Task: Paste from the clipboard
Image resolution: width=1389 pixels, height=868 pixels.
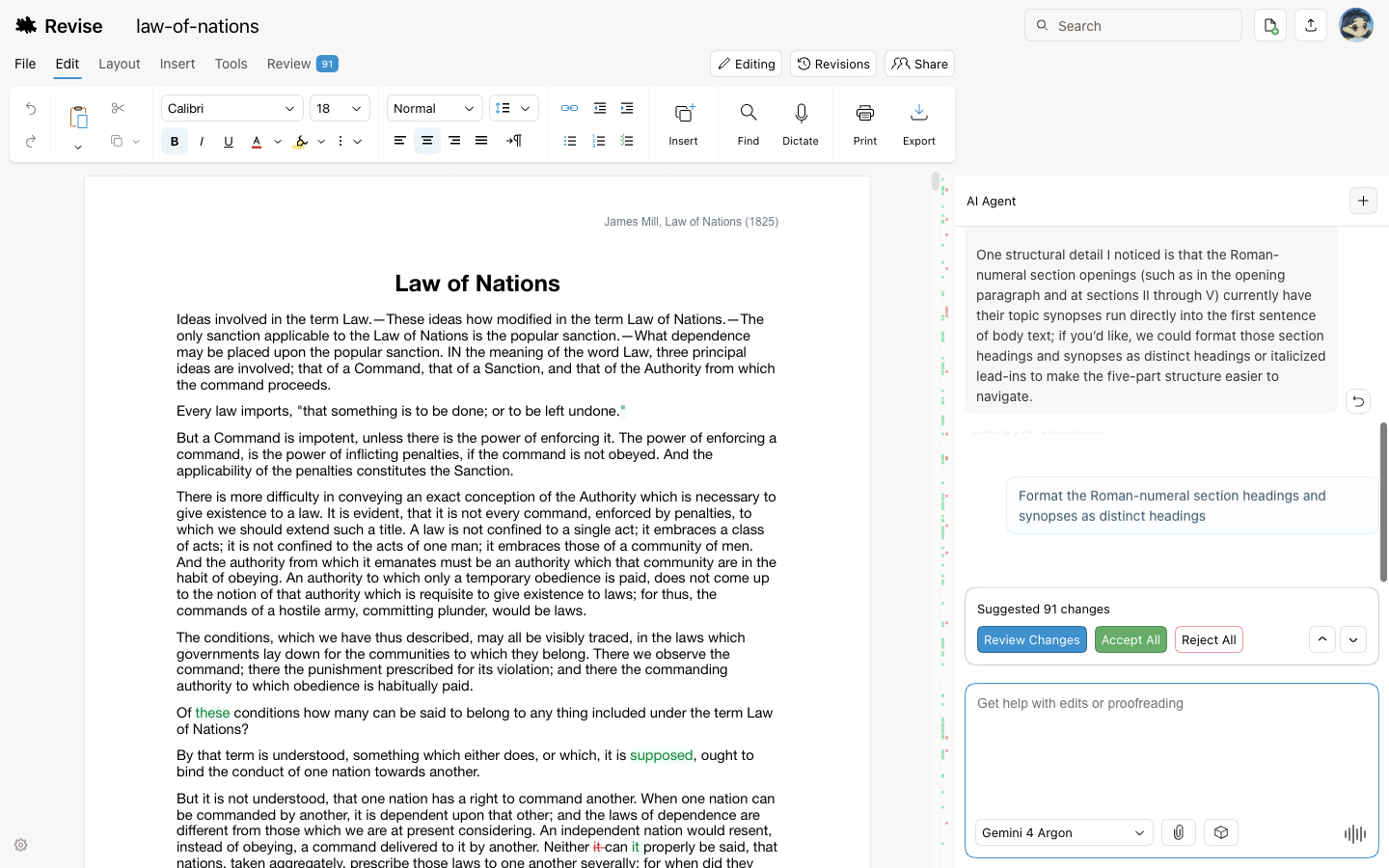Action: point(78,118)
